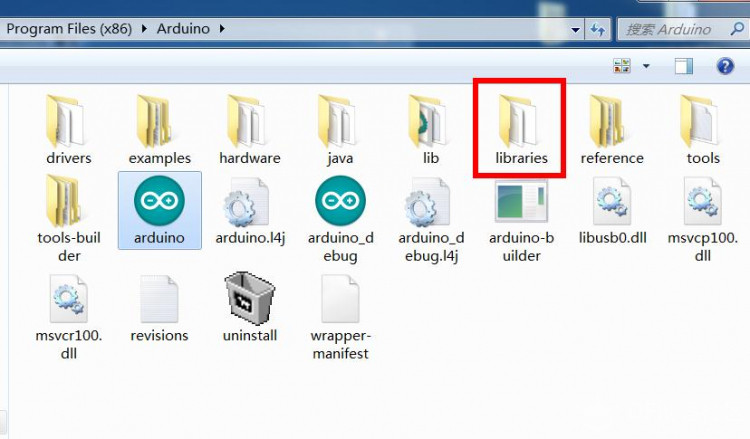Select the arduino application icon
The height and width of the screenshot is (439, 750).
point(159,200)
